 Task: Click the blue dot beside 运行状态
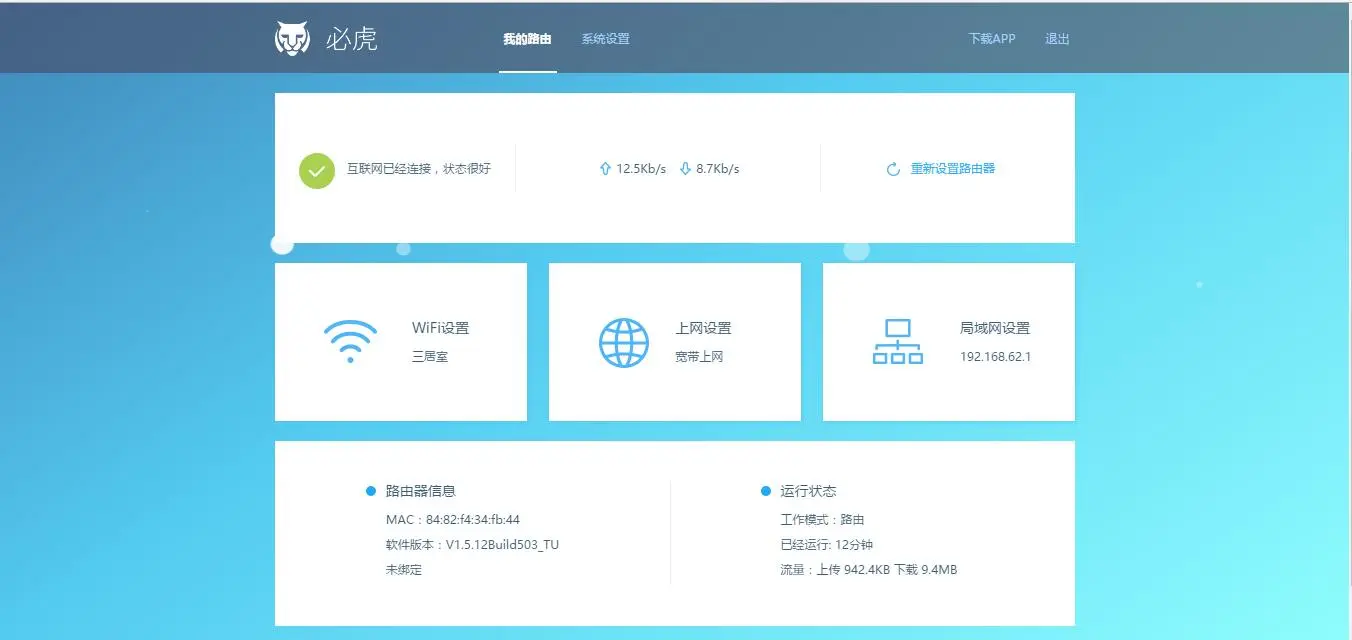[x=766, y=491]
